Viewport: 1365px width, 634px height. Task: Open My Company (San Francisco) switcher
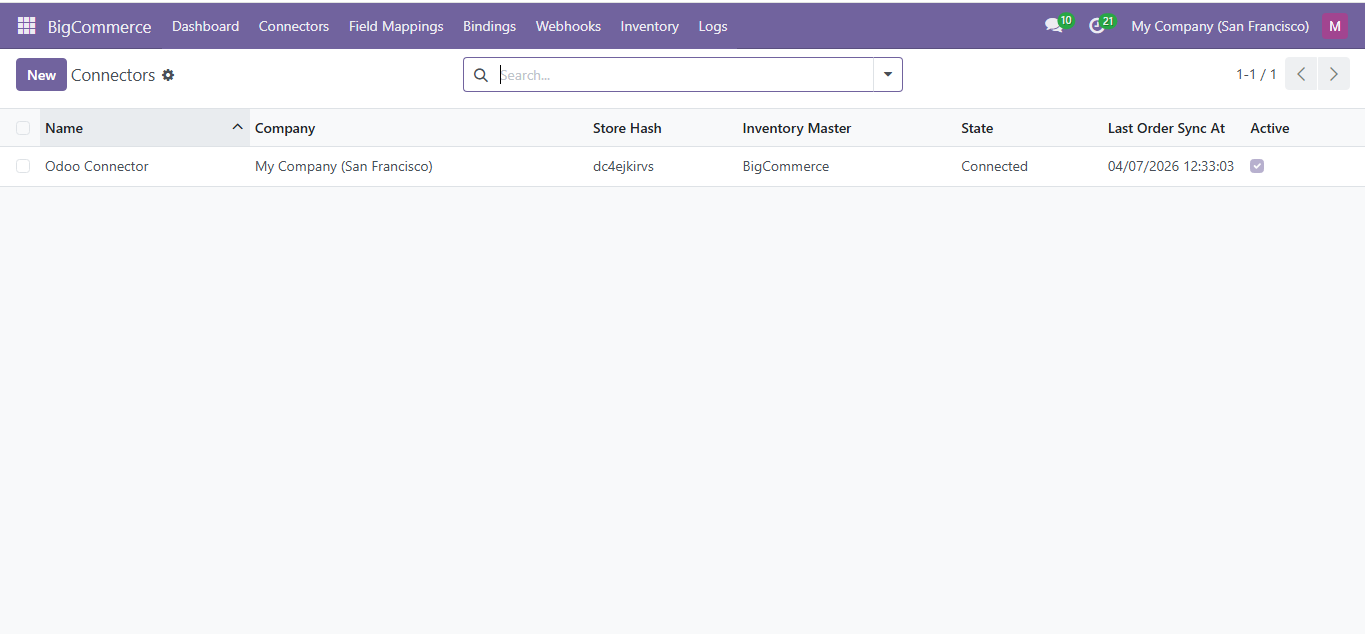point(1219,25)
